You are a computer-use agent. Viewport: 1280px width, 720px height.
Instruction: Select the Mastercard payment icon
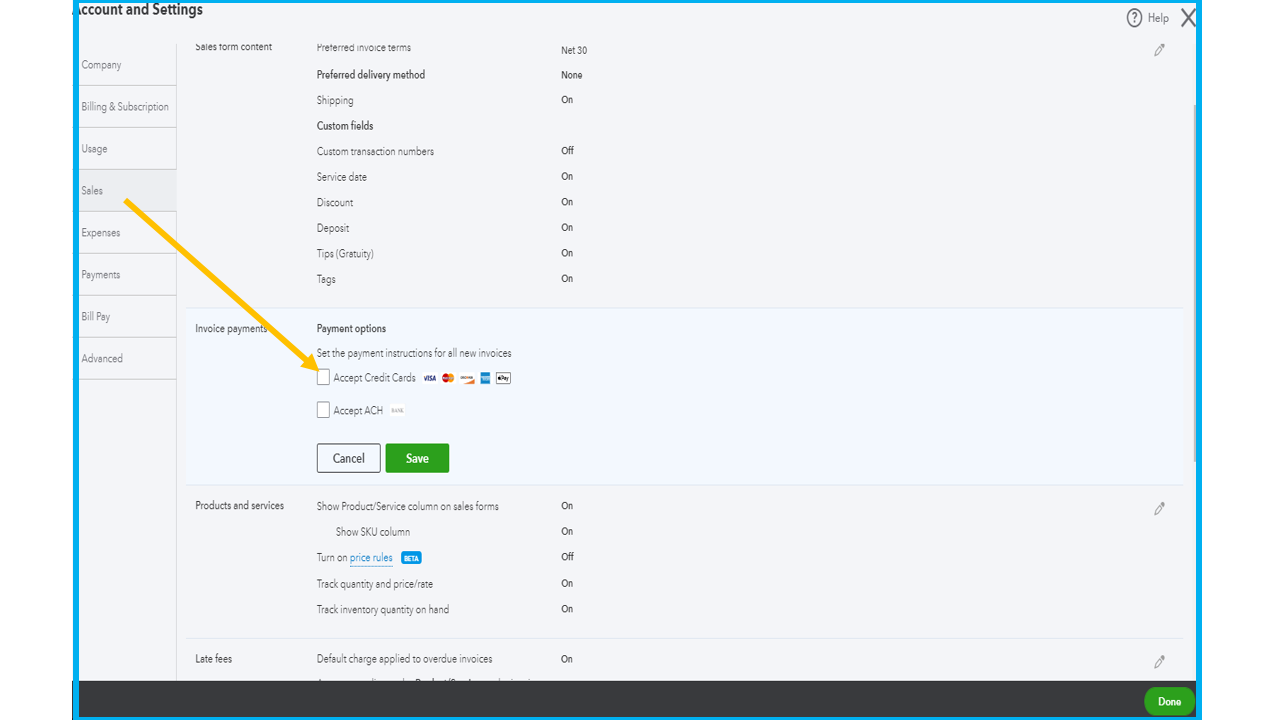coord(447,378)
